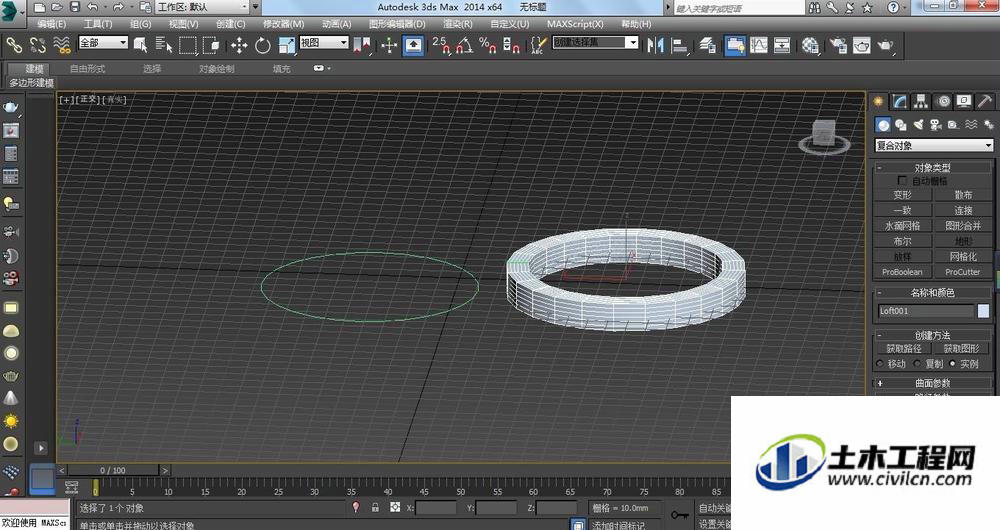Select the Link tool in main toolbar
Viewport: 1000px width, 530px height.
tap(14, 45)
